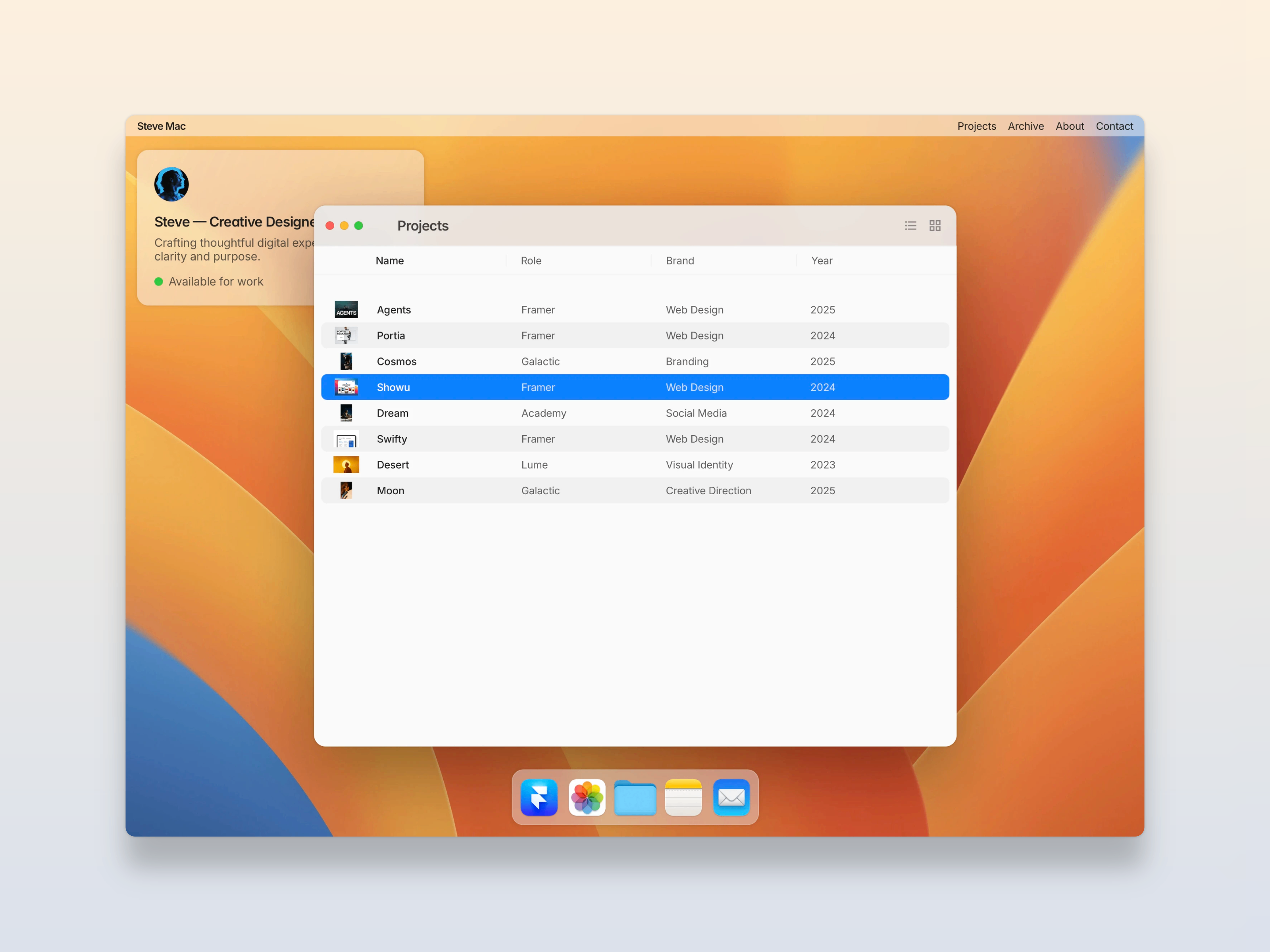This screenshot has height=952, width=1270.
Task: Select the Dream project name
Action: (393, 413)
